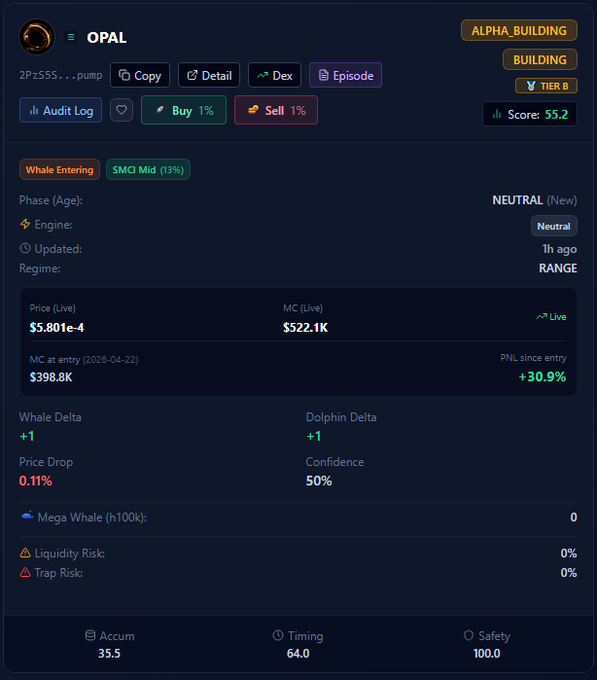Click the Whale Delta value +1

pyautogui.click(x=27, y=436)
